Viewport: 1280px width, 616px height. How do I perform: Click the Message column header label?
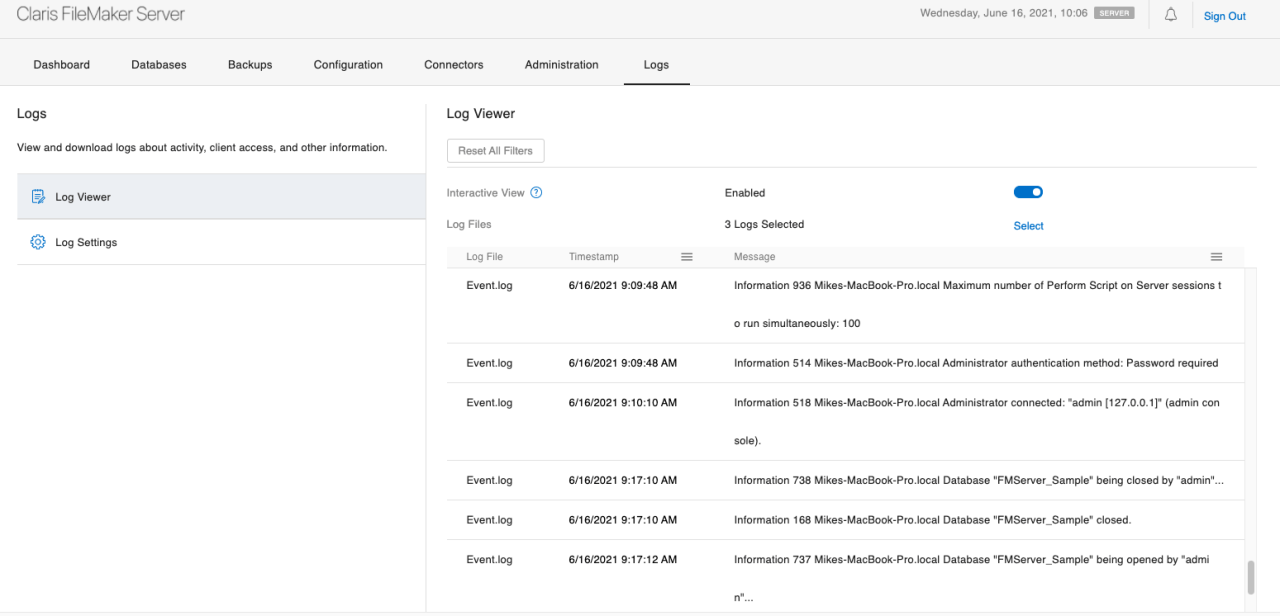754,257
